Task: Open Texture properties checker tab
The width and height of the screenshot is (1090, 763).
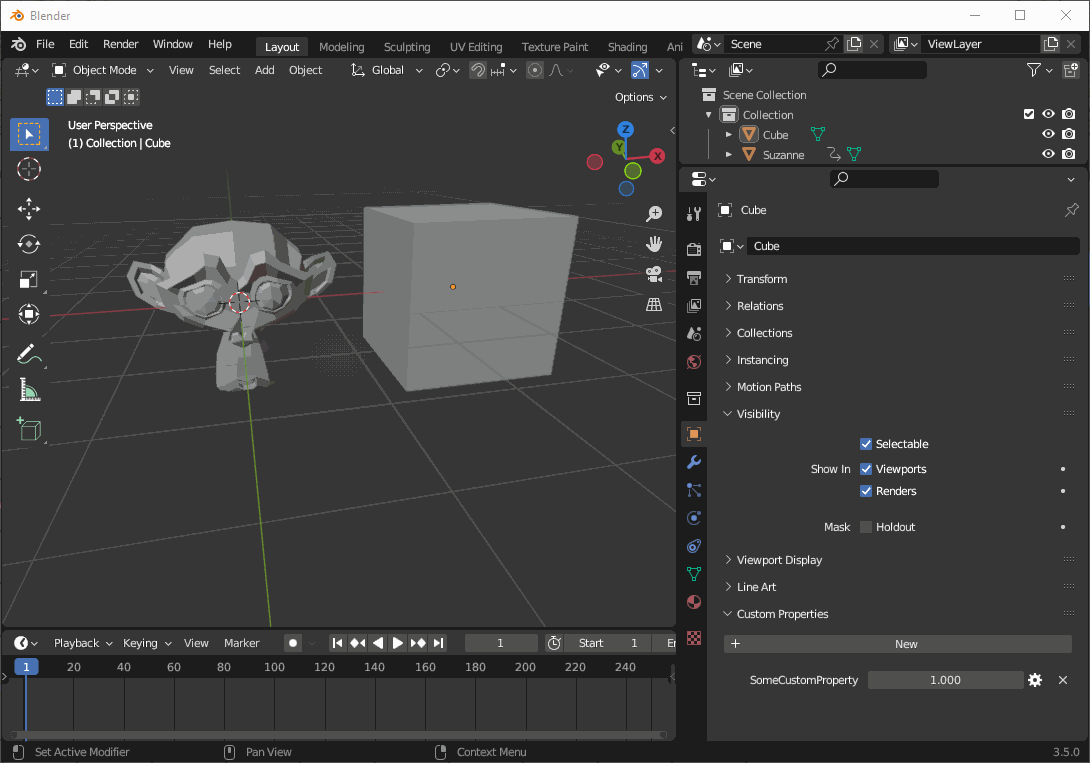Action: (x=694, y=638)
